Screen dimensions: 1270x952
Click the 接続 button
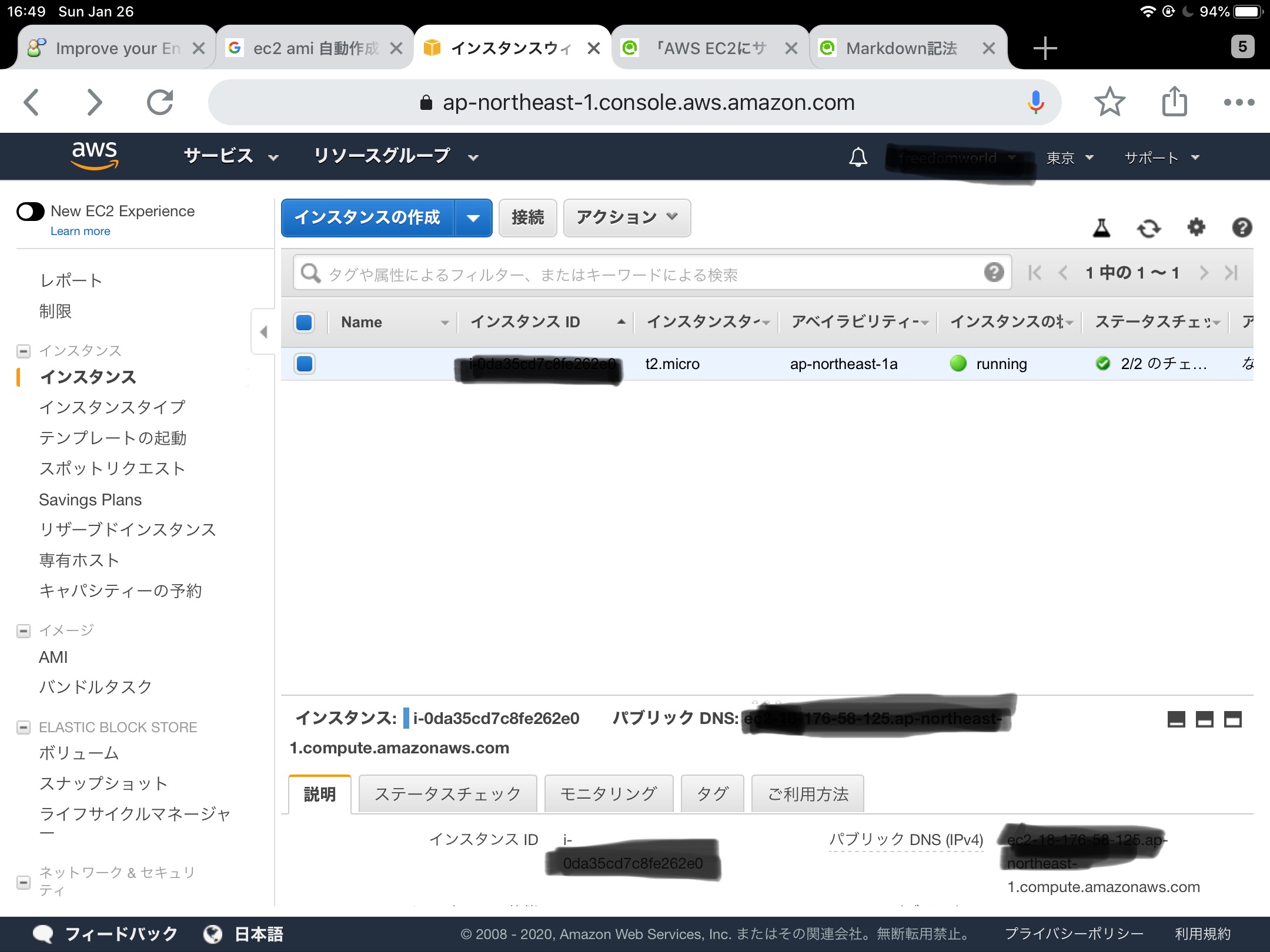pyautogui.click(x=527, y=218)
